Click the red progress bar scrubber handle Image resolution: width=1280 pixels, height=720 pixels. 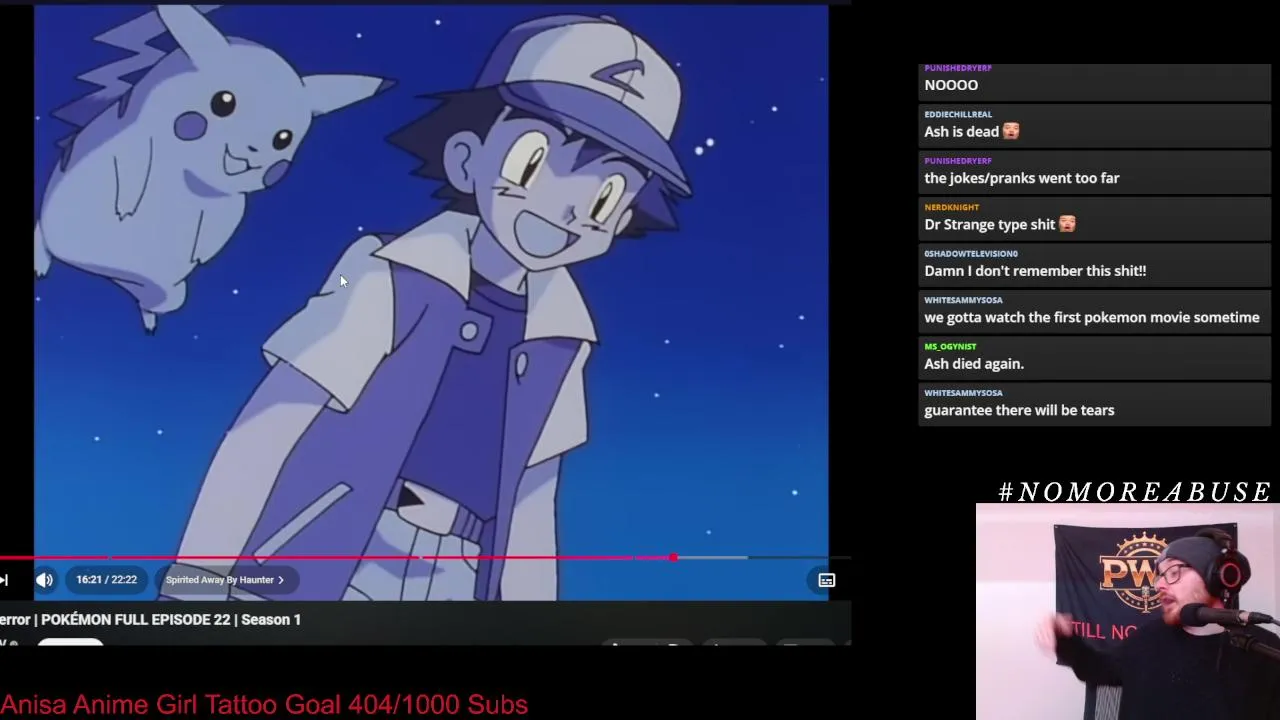[674, 557]
